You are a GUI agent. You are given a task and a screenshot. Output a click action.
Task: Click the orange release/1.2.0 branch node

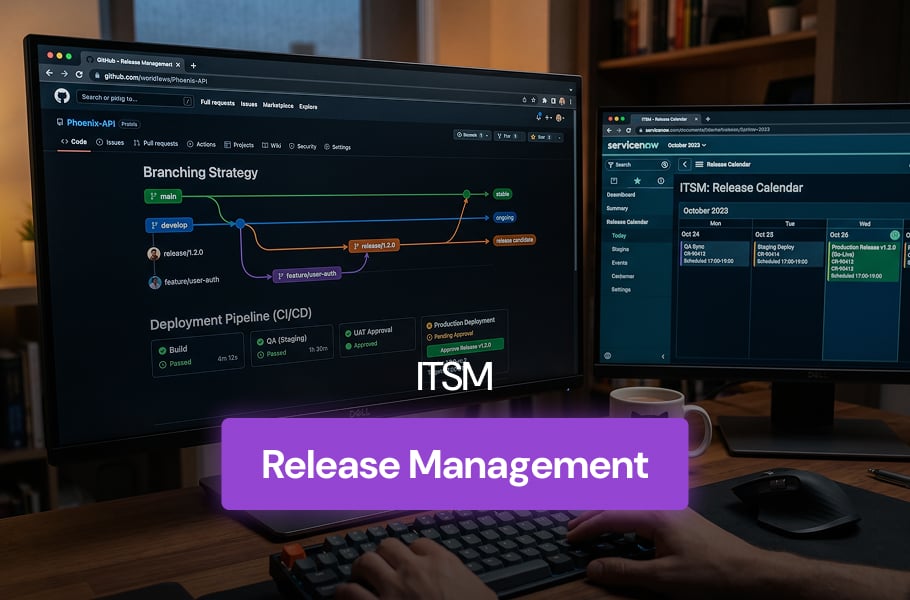pos(374,246)
